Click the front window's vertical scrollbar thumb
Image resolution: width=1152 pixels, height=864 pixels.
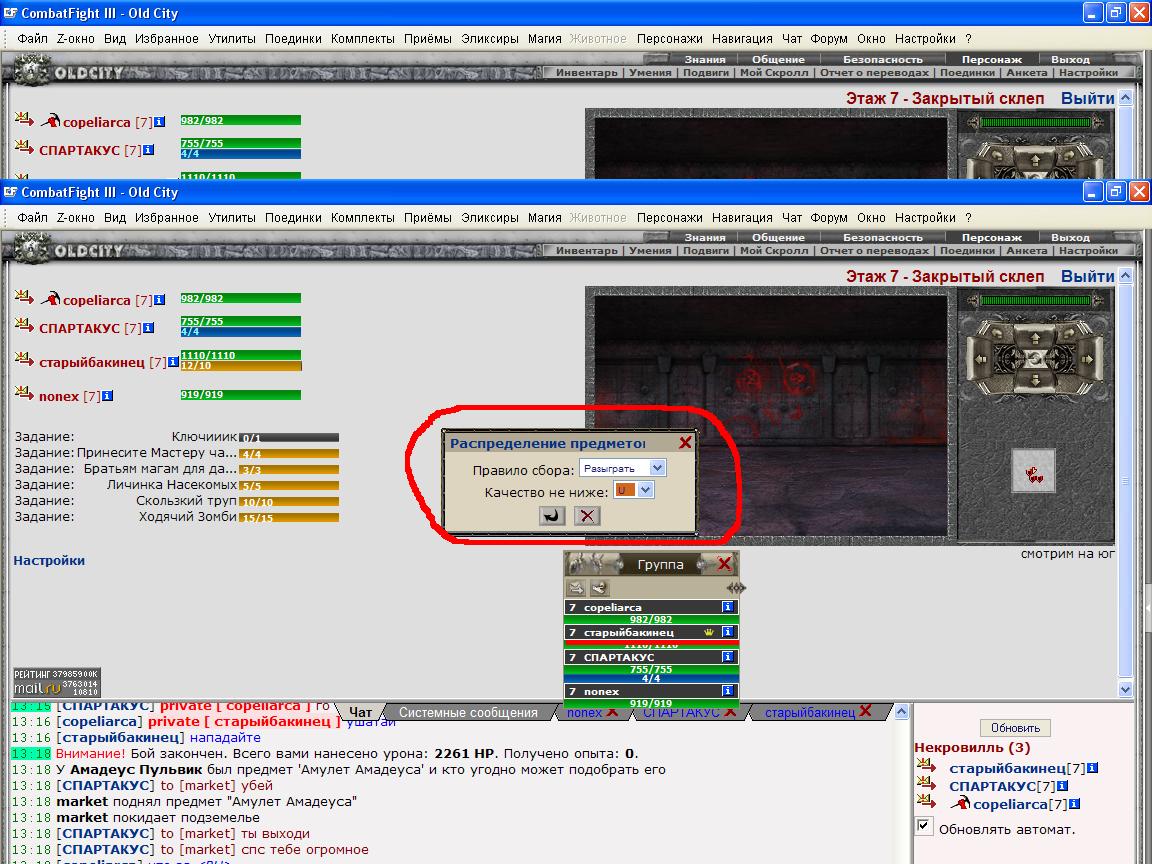1126,481
